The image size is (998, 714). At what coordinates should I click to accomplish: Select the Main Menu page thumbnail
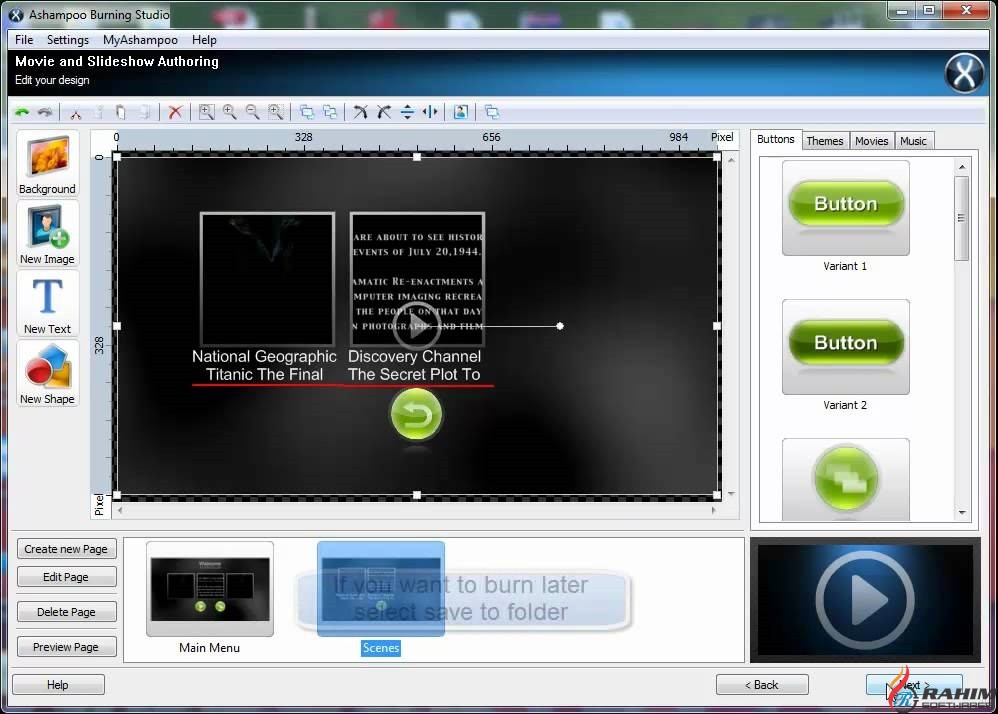point(209,589)
